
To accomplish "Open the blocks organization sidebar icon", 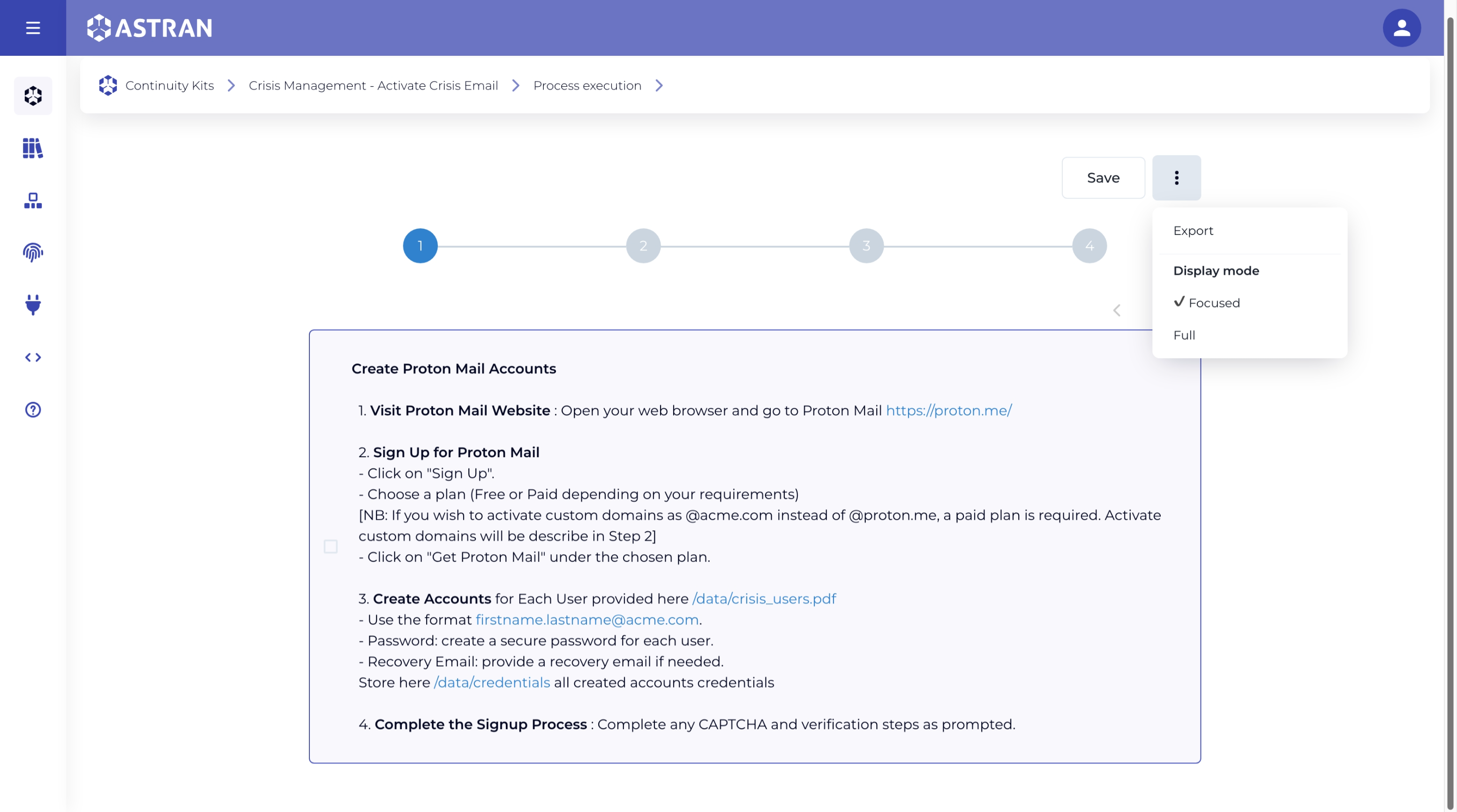I will point(33,200).
